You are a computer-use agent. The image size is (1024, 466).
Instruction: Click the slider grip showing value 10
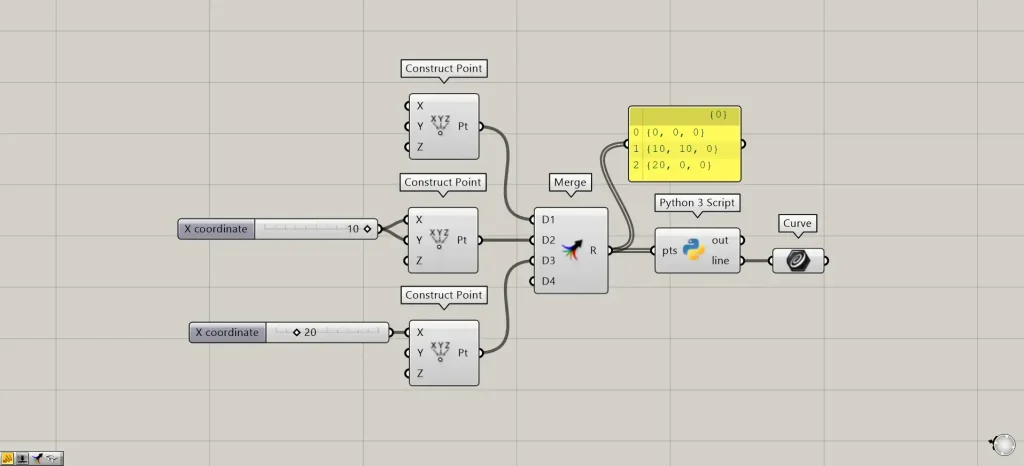[x=367, y=229]
